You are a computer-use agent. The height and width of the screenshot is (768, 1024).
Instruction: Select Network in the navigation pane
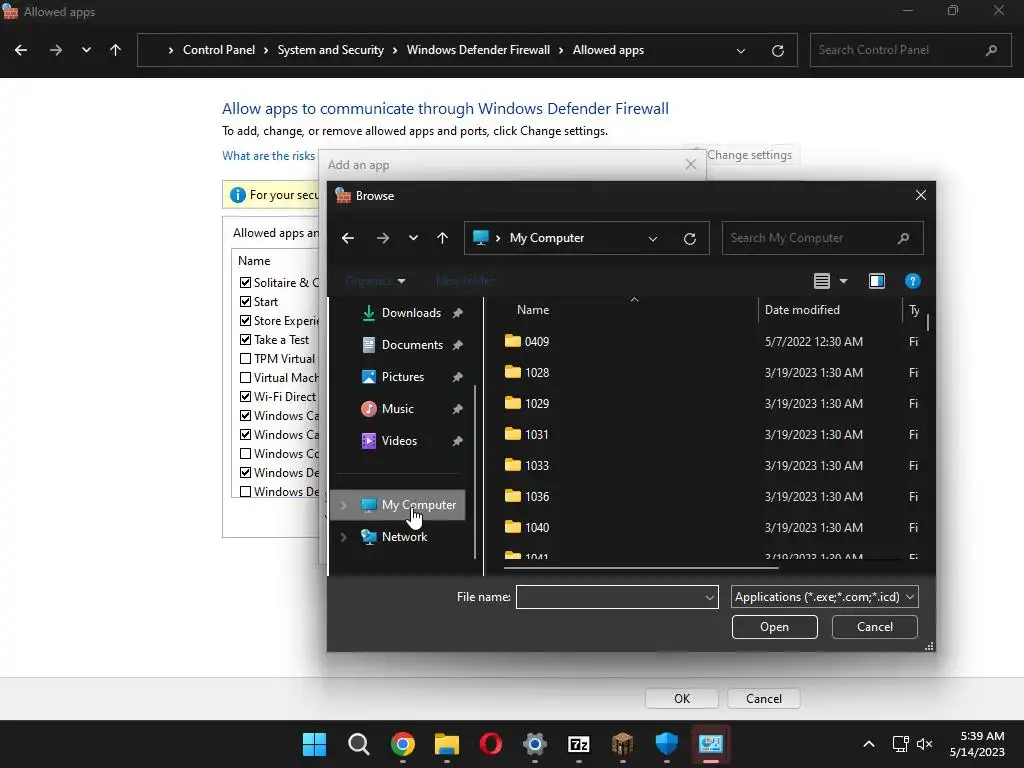click(404, 537)
